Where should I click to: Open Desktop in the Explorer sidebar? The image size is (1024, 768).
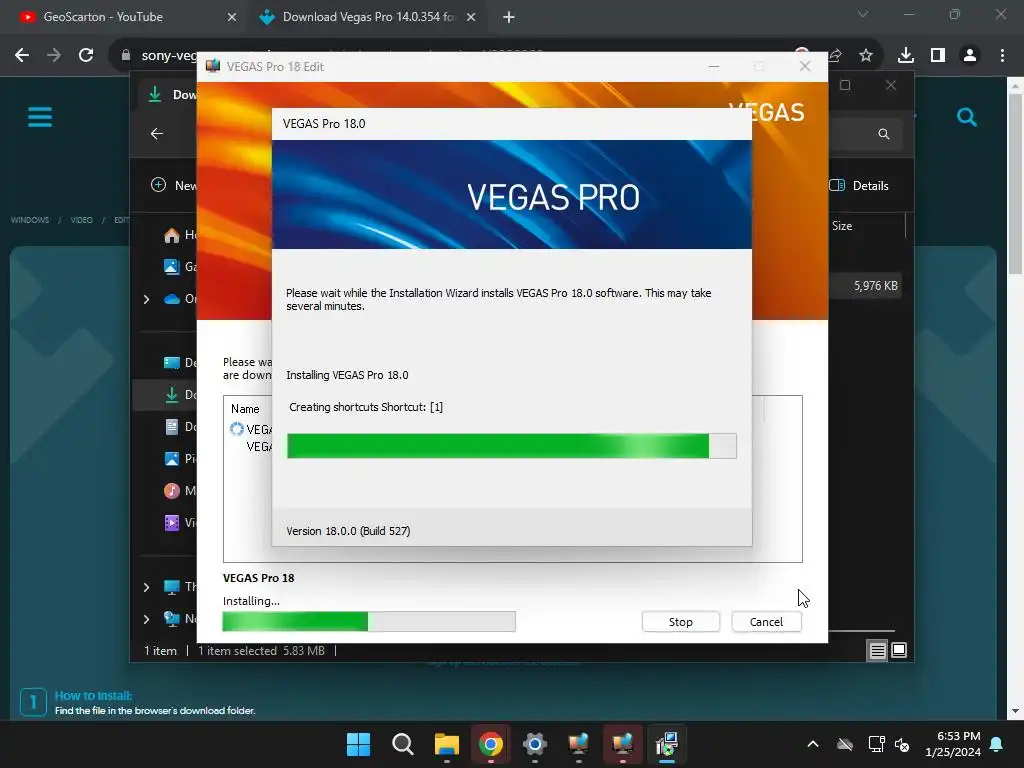180,362
